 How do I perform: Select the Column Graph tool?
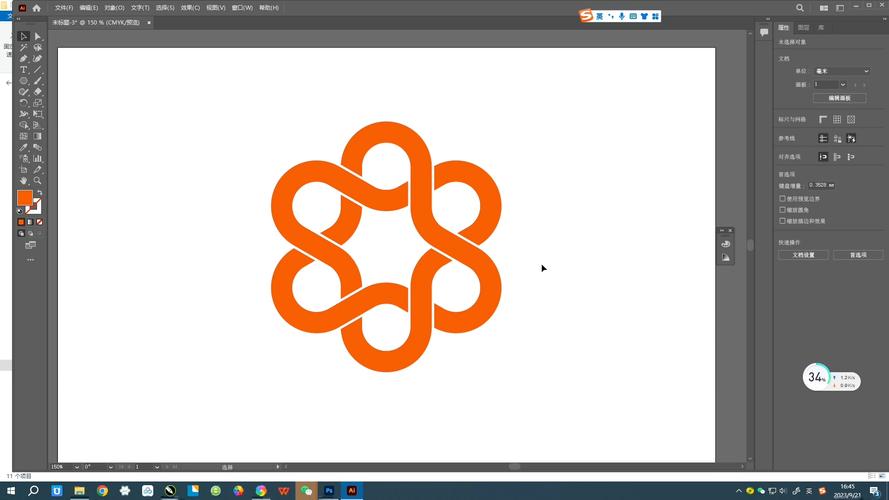37,158
